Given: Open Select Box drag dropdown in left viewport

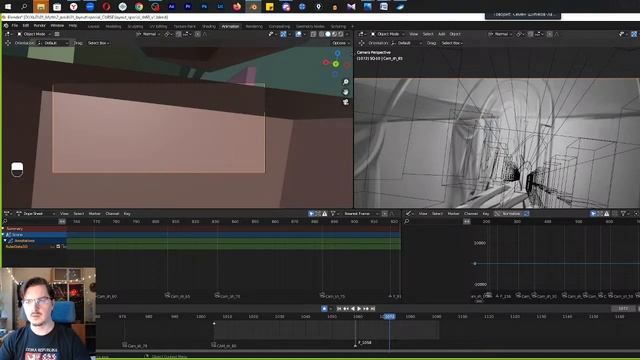Looking at the screenshot, I should [x=98, y=43].
